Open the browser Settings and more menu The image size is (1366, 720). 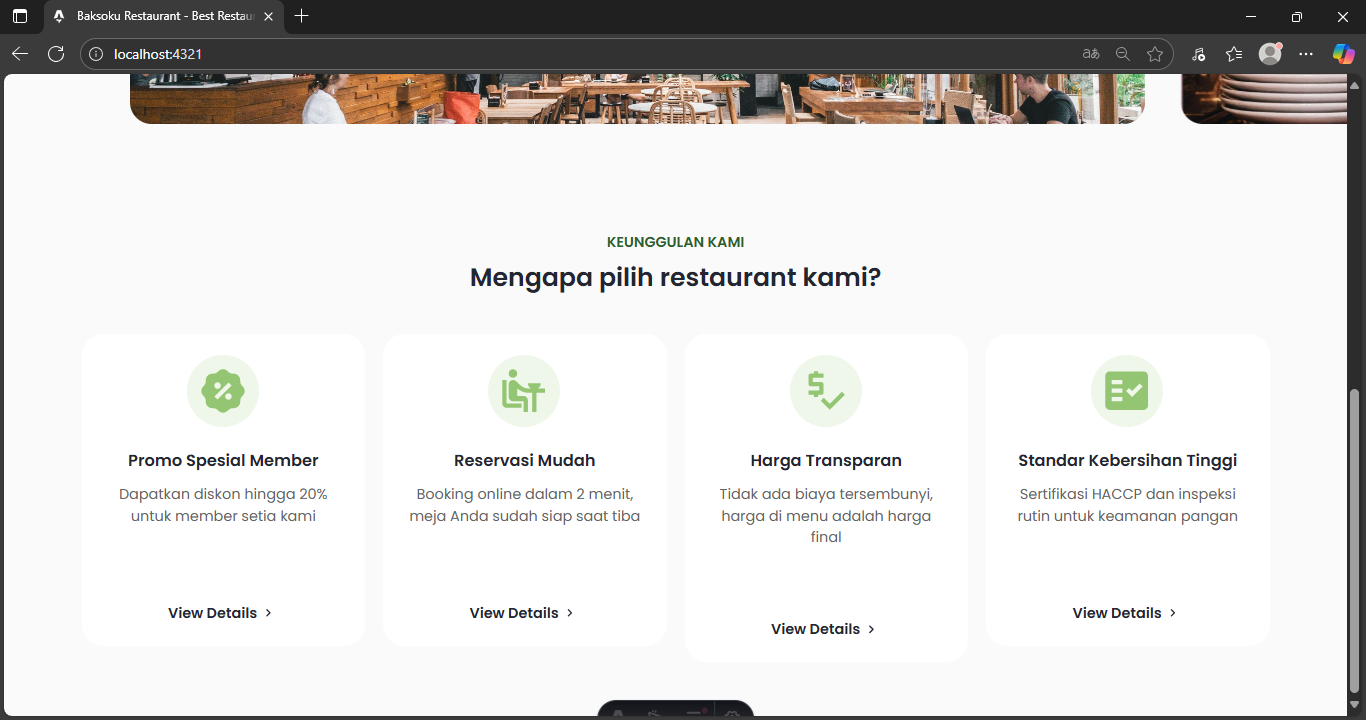[x=1306, y=54]
